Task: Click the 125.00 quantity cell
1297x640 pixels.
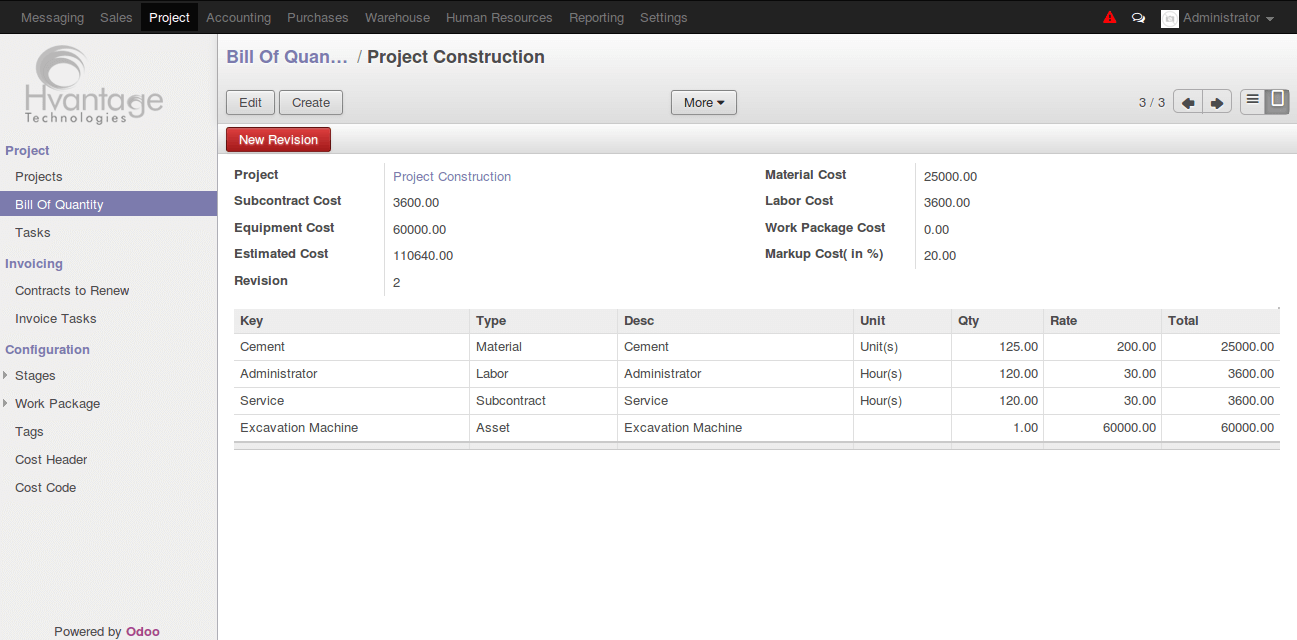Action: tap(997, 347)
